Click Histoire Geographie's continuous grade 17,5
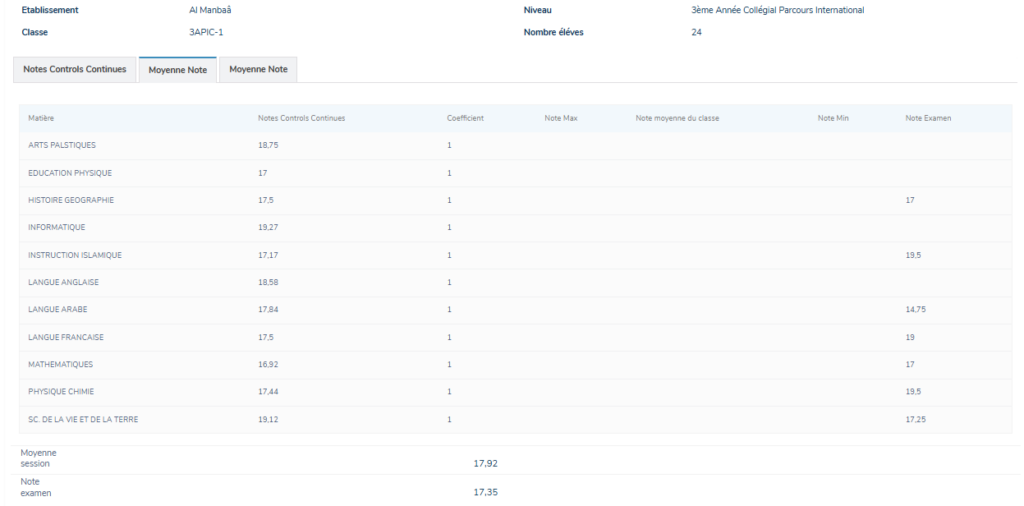This screenshot has height=506, width=1024. (x=266, y=200)
